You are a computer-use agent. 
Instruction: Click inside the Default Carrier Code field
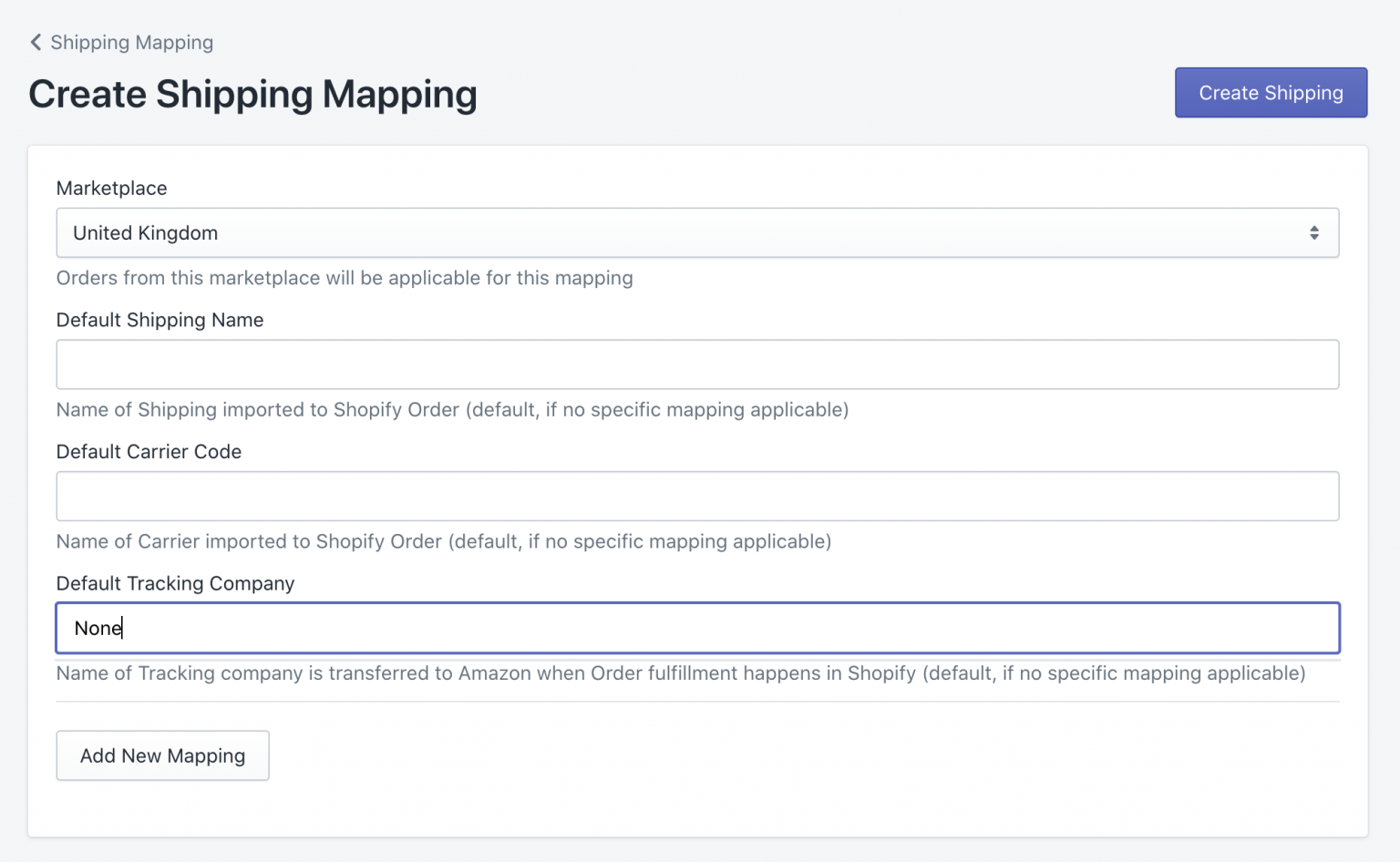coord(698,496)
